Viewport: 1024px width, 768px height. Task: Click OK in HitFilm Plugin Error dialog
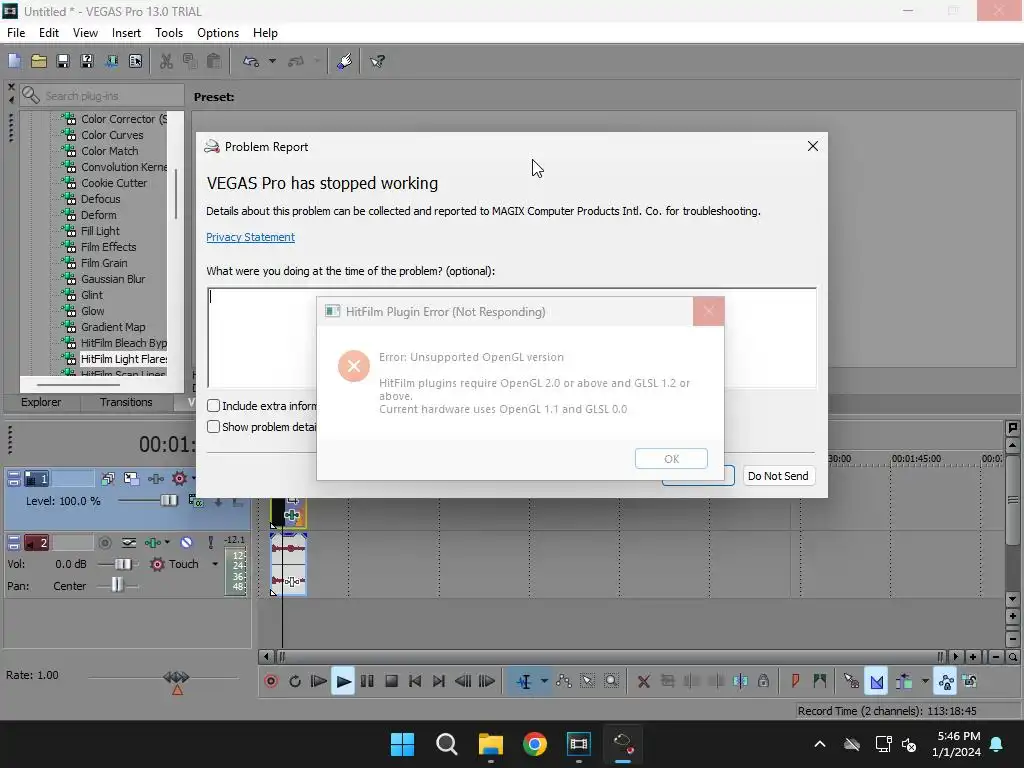(671, 458)
